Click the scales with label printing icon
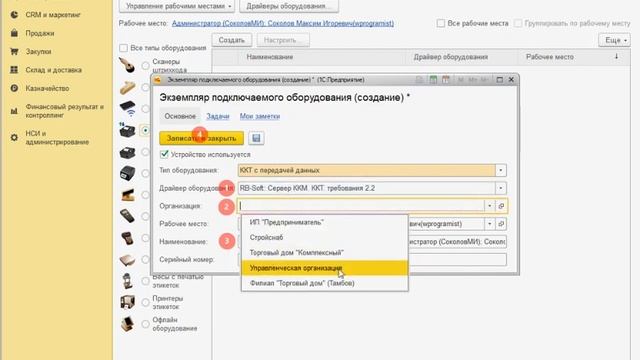Screen dimensions: 640x360 pyautogui.click(x=127, y=281)
